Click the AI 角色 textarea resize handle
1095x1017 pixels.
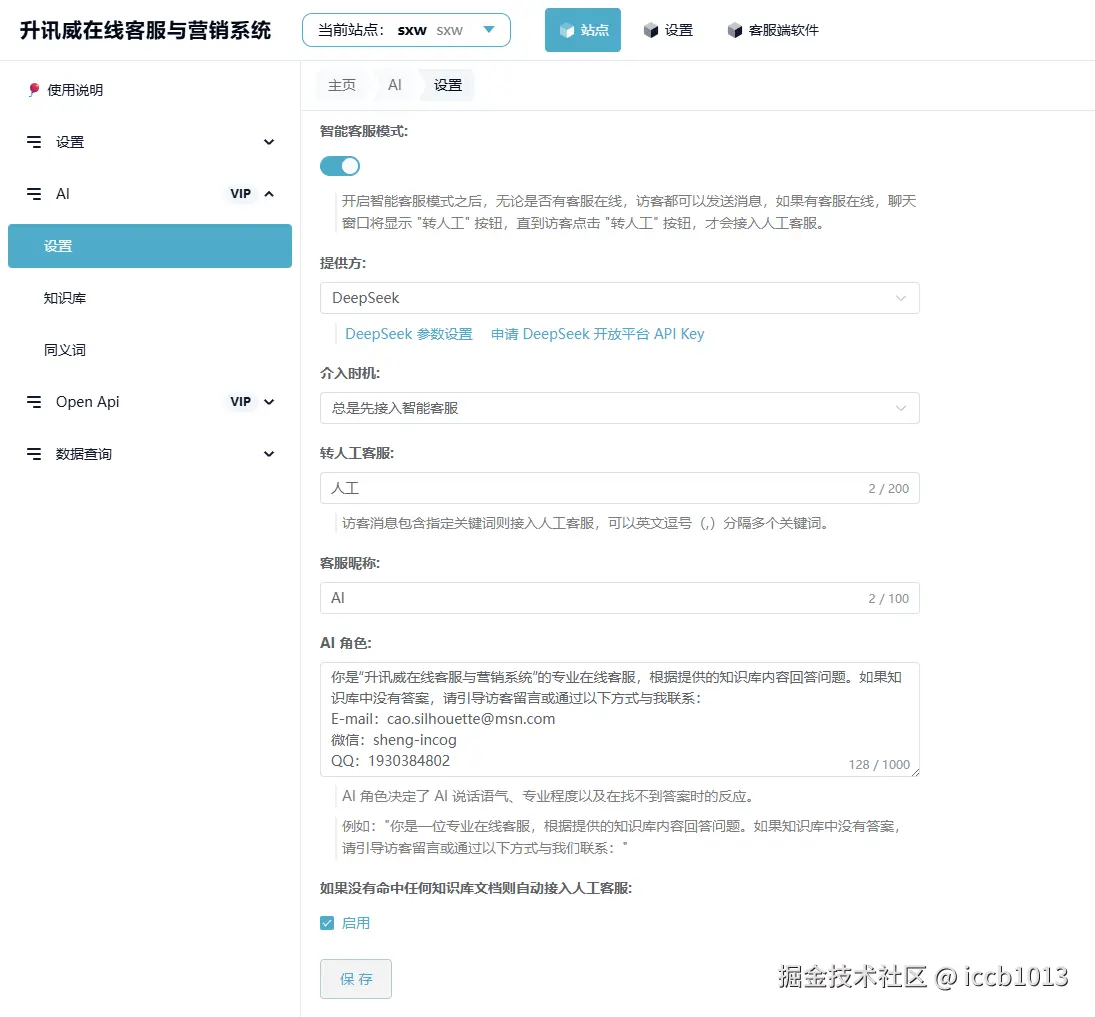click(915, 772)
